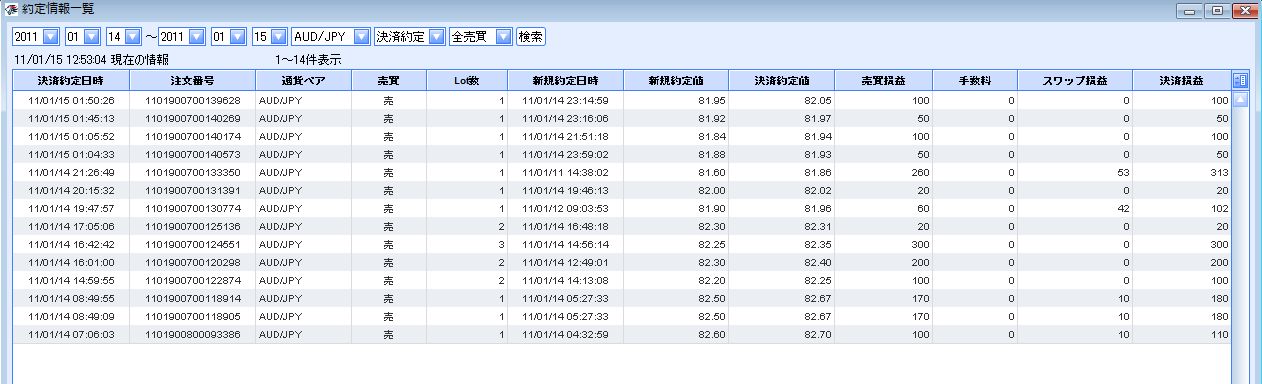
Task: Click settlement time 11/01/15 01:50:26
Action: [72, 101]
